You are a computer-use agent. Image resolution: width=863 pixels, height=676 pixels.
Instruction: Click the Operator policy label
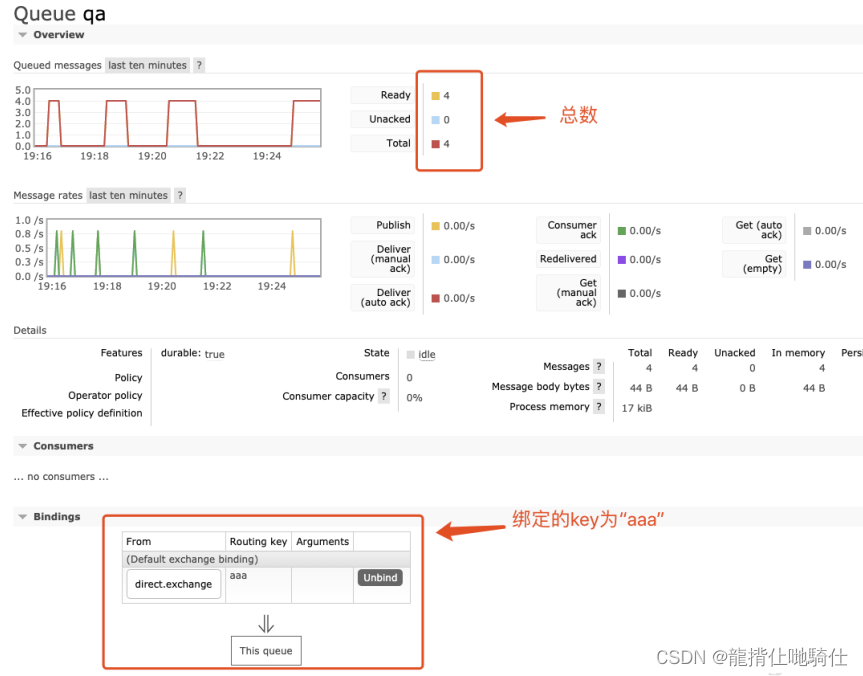pos(105,395)
